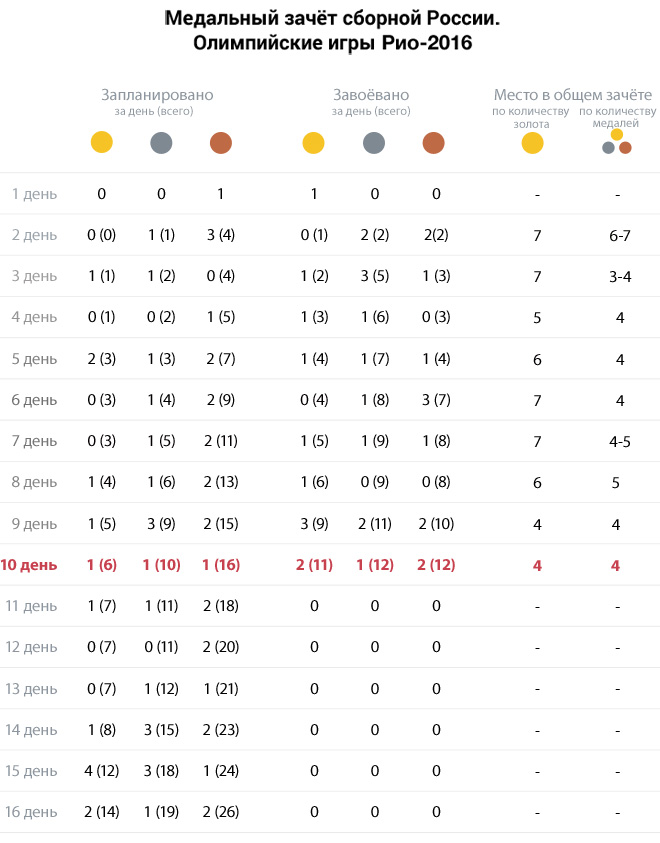Click the gold place '5' in 4 день row
Image resolution: width=660 pixels, height=843 pixels.
(537, 317)
